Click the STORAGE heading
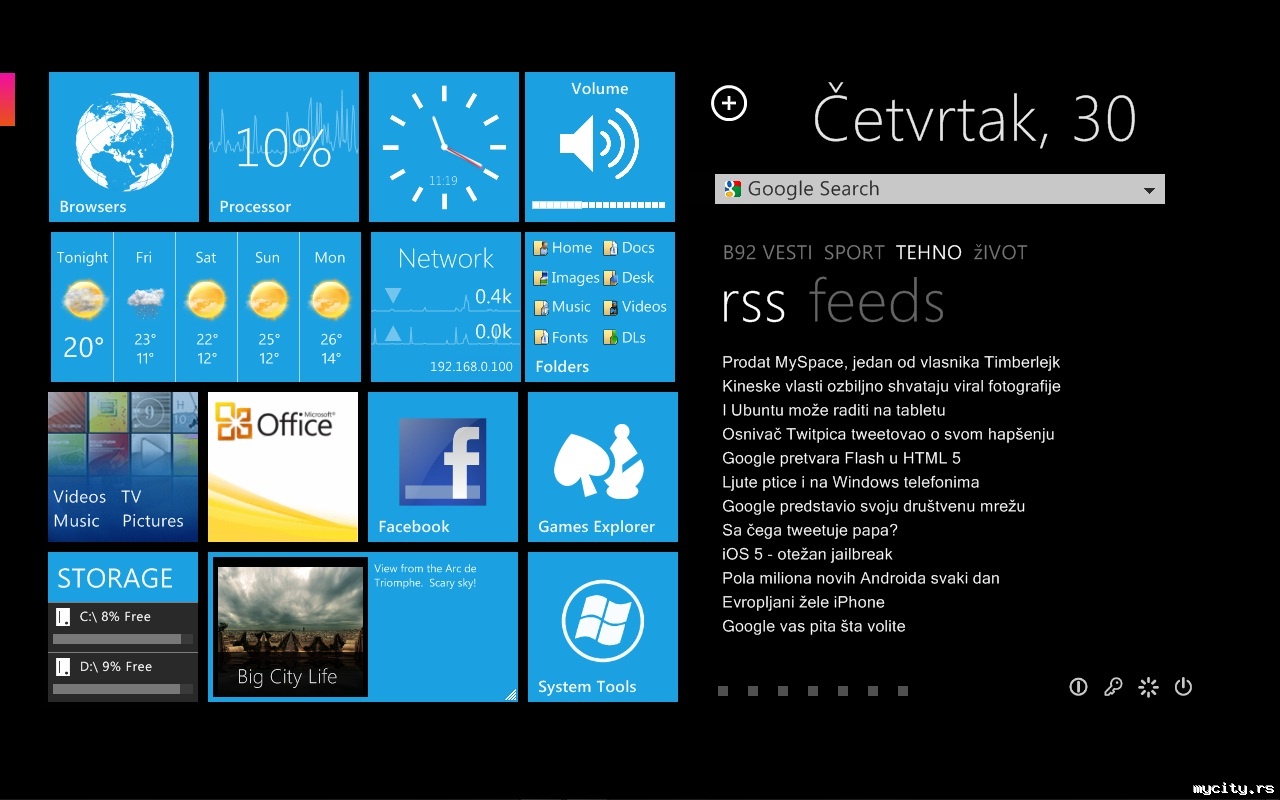The height and width of the screenshot is (800, 1280). point(115,578)
